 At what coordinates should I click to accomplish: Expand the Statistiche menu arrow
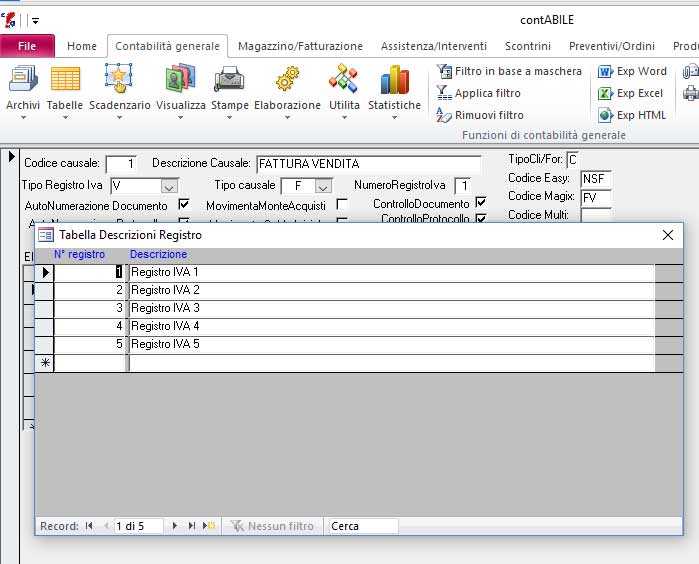point(394,117)
